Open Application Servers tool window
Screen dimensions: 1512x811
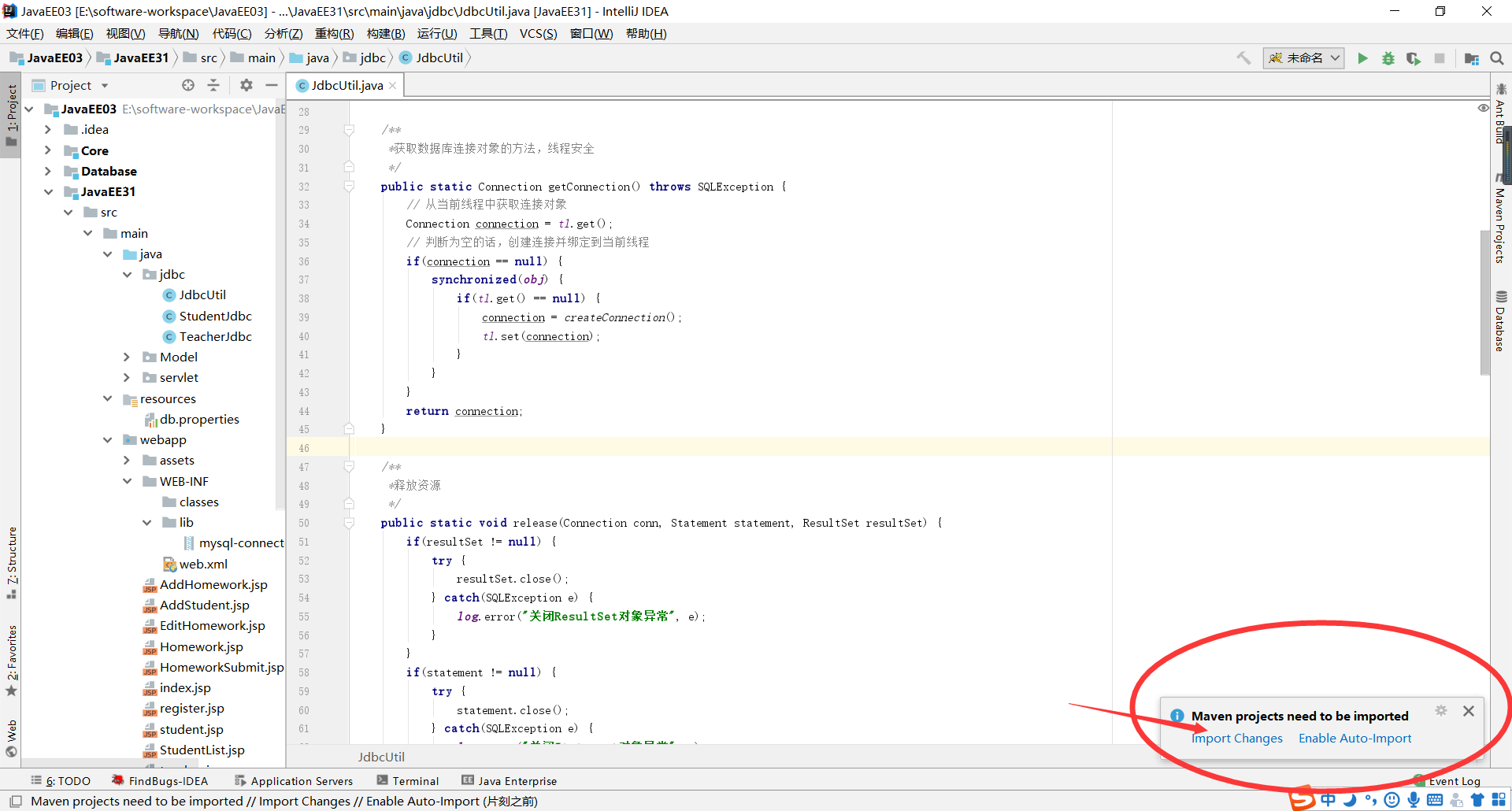click(294, 781)
